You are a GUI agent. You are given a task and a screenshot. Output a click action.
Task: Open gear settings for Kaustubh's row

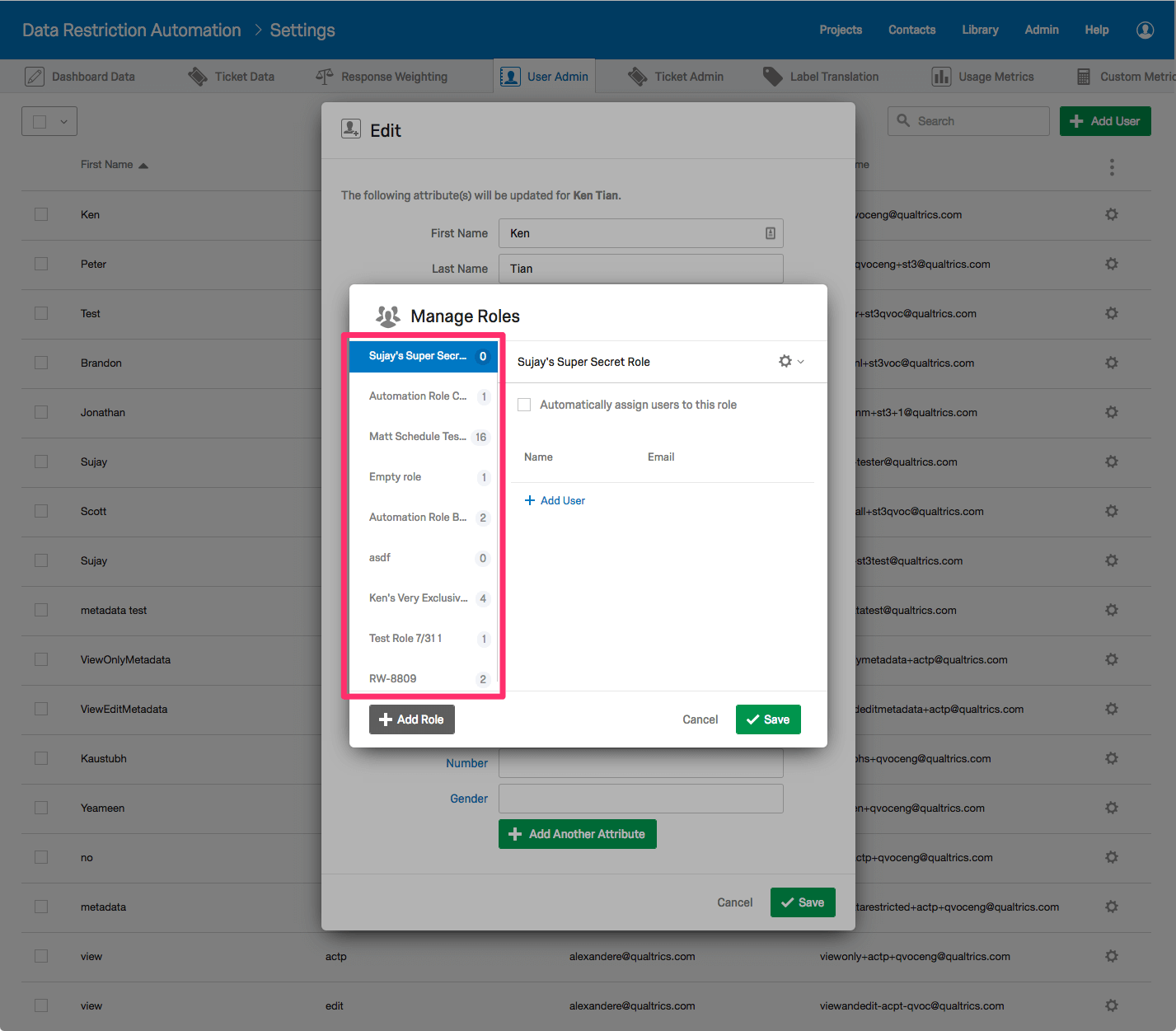(x=1112, y=758)
